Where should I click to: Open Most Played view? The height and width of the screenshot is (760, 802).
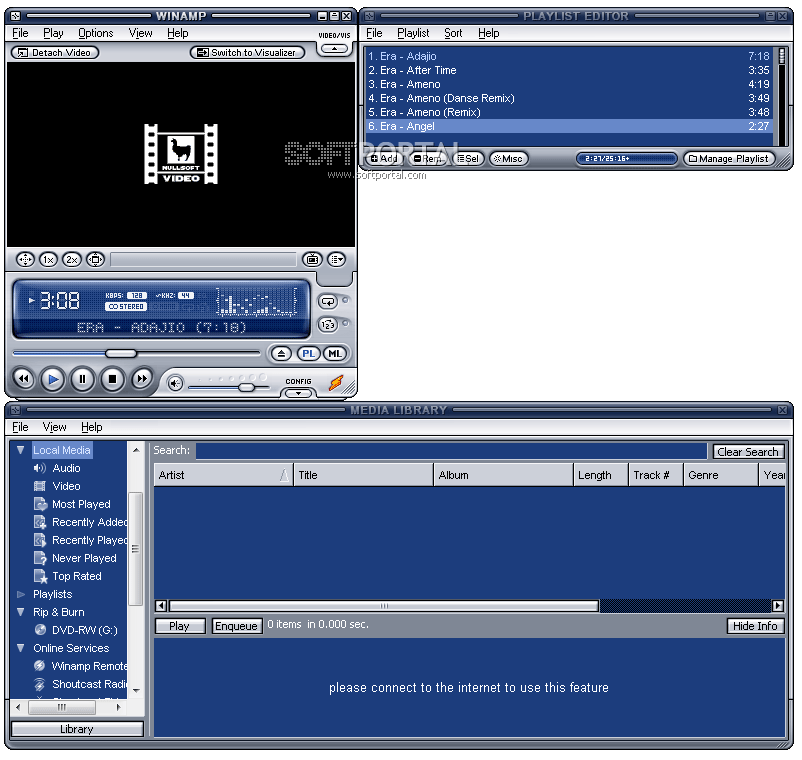point(81,504)
